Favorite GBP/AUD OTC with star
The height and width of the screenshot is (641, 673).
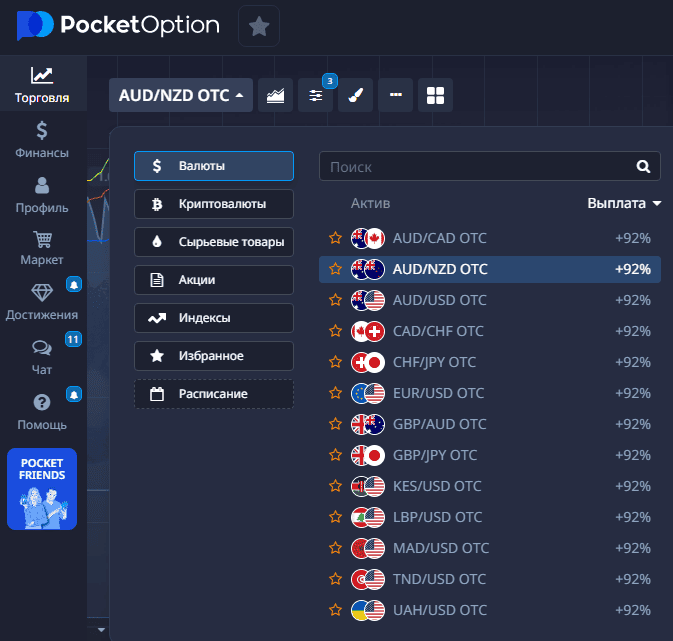click(x=335, y=424)
